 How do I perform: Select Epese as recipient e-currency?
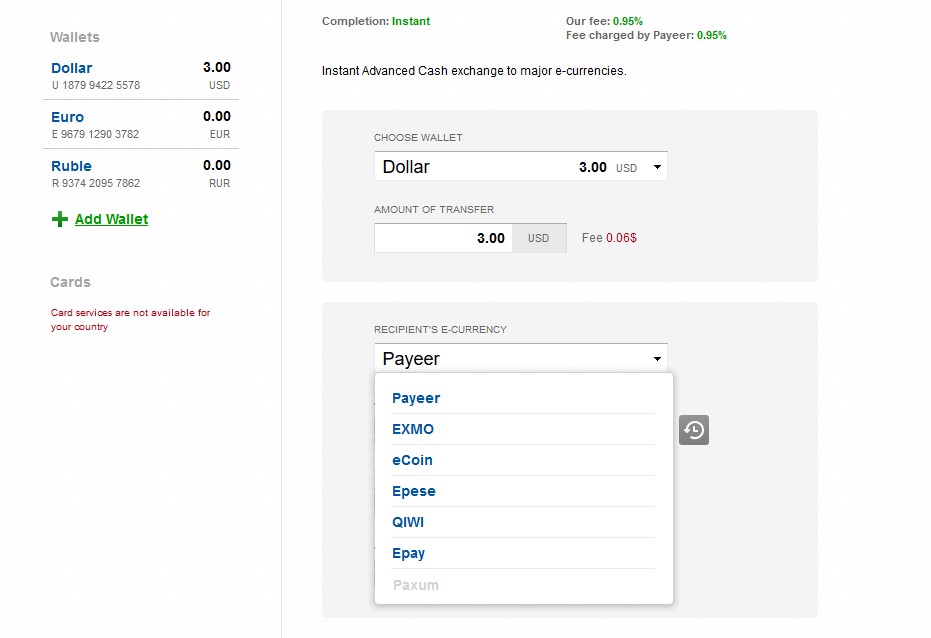click(x=414, y=491)
